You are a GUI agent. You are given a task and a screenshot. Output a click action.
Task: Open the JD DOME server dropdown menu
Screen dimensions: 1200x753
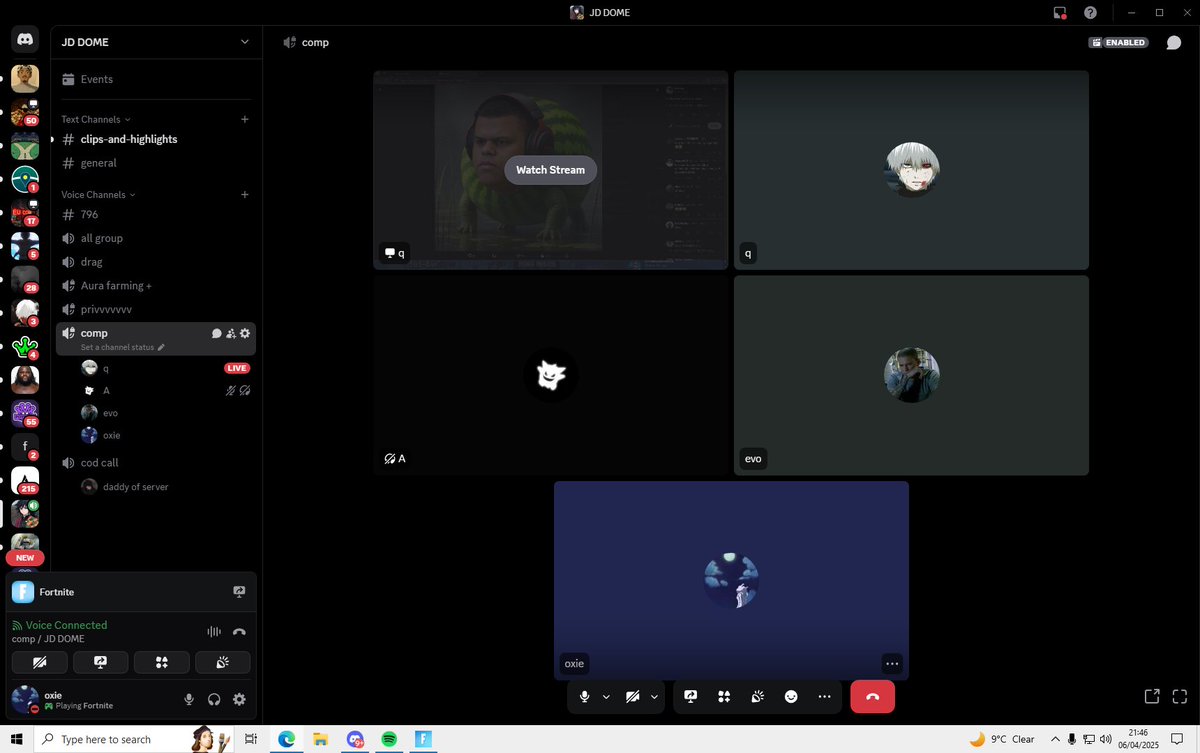[x=155, y=42]
